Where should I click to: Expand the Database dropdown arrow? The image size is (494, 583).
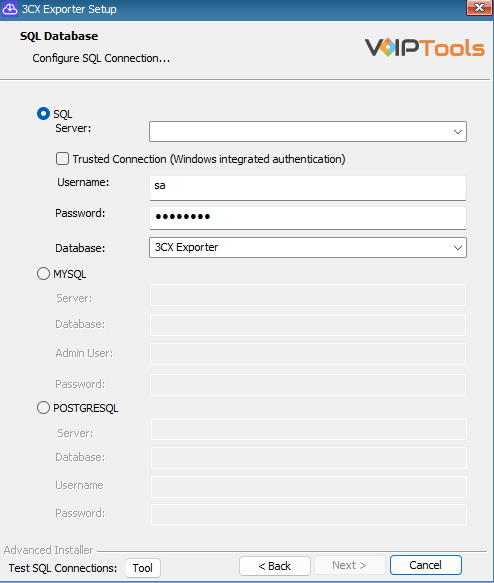458,248
